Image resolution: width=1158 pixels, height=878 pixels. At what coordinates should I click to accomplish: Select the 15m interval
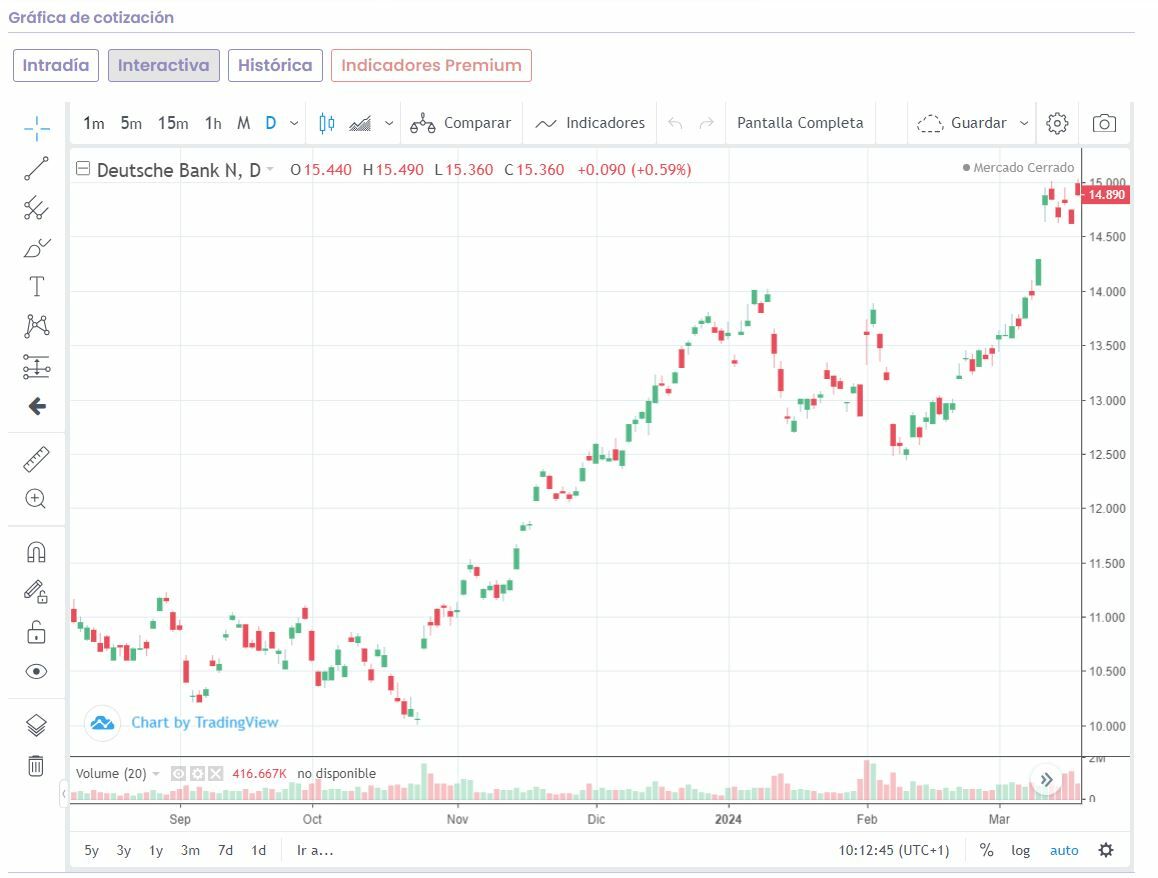(173, 123)
